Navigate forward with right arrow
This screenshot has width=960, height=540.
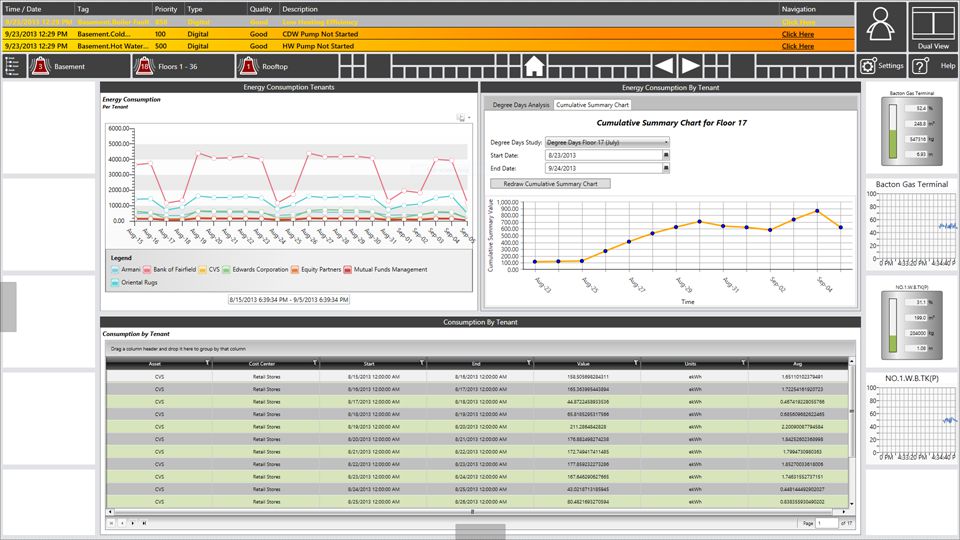[690, 66]
